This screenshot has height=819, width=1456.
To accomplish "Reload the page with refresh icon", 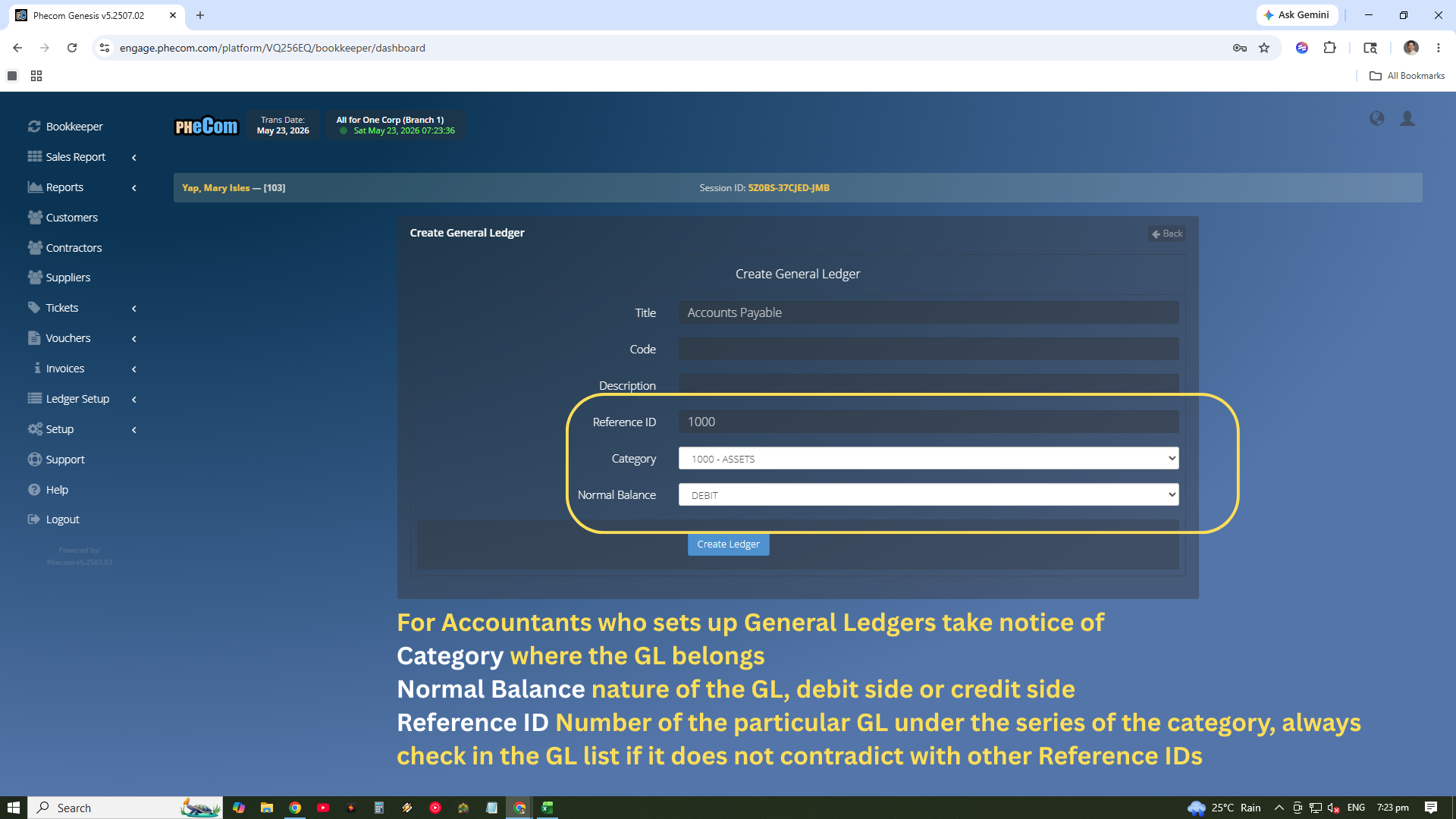I will [x=72, y=48].
